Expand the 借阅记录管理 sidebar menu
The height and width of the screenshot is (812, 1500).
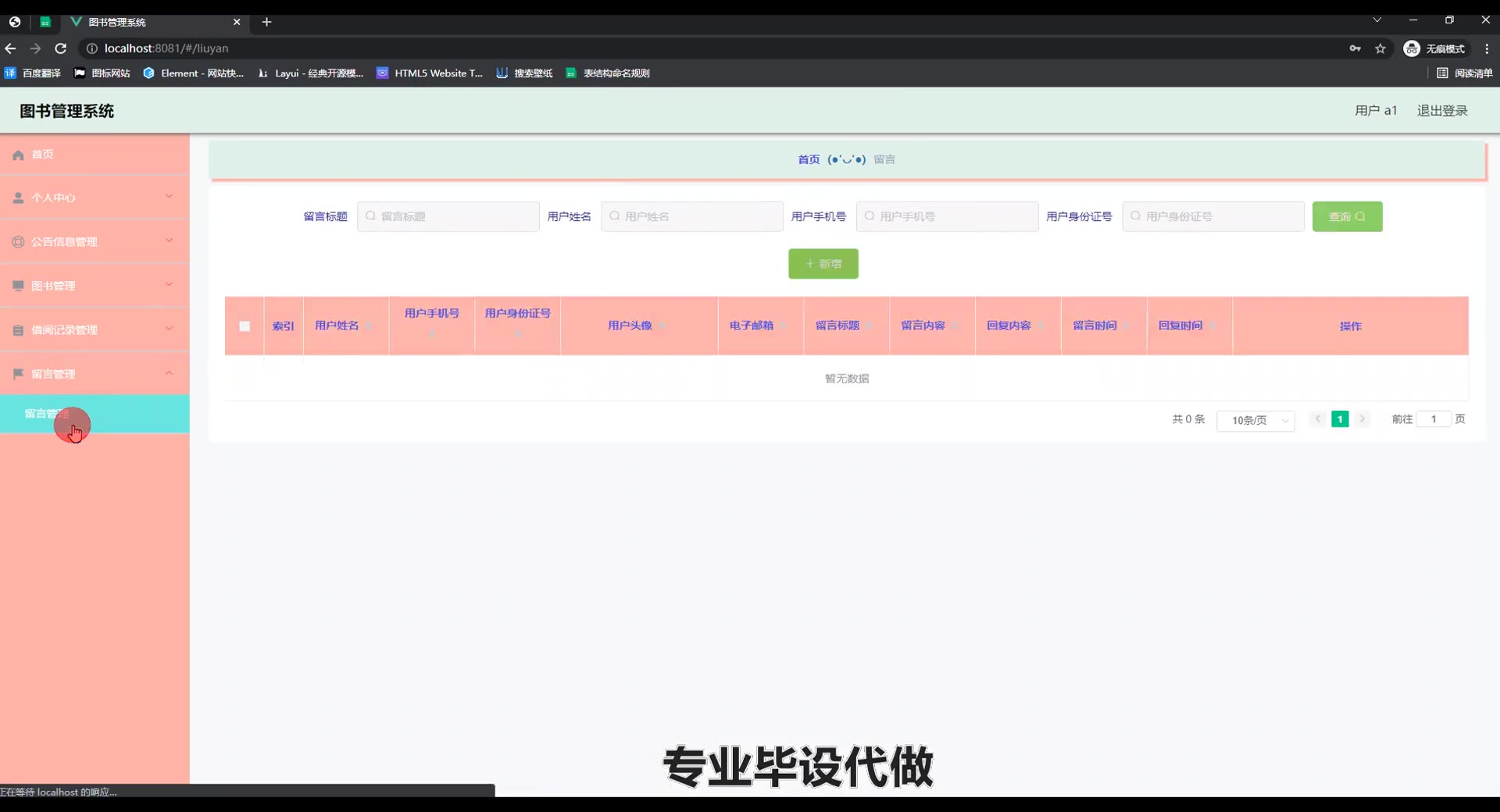95,329
